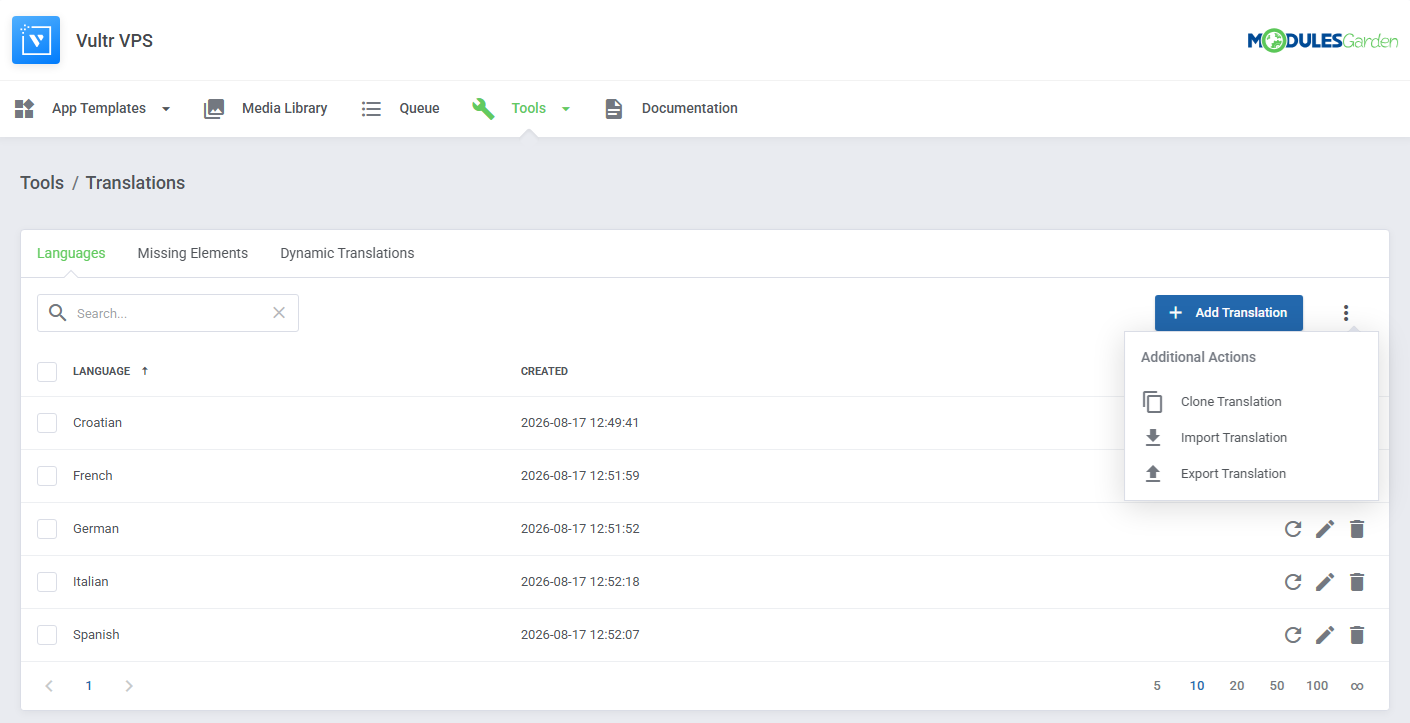The image size is (1410, 723).
Task: Click Italian created date 2026-08-17 12:52:18
Action: point(580,582)
